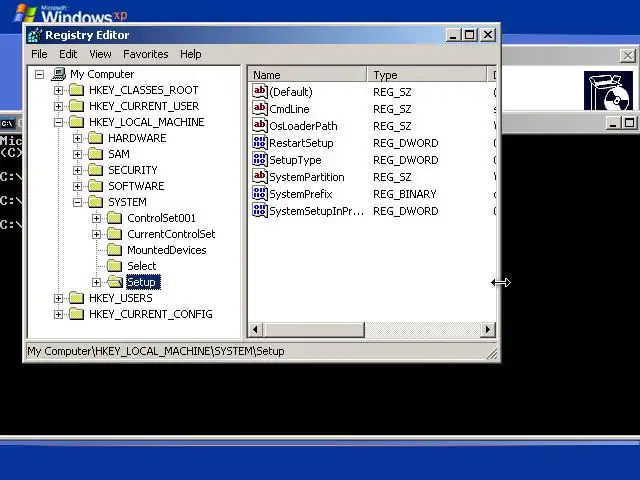Expand the HKEY_USERS node

[x=58, y=298]
